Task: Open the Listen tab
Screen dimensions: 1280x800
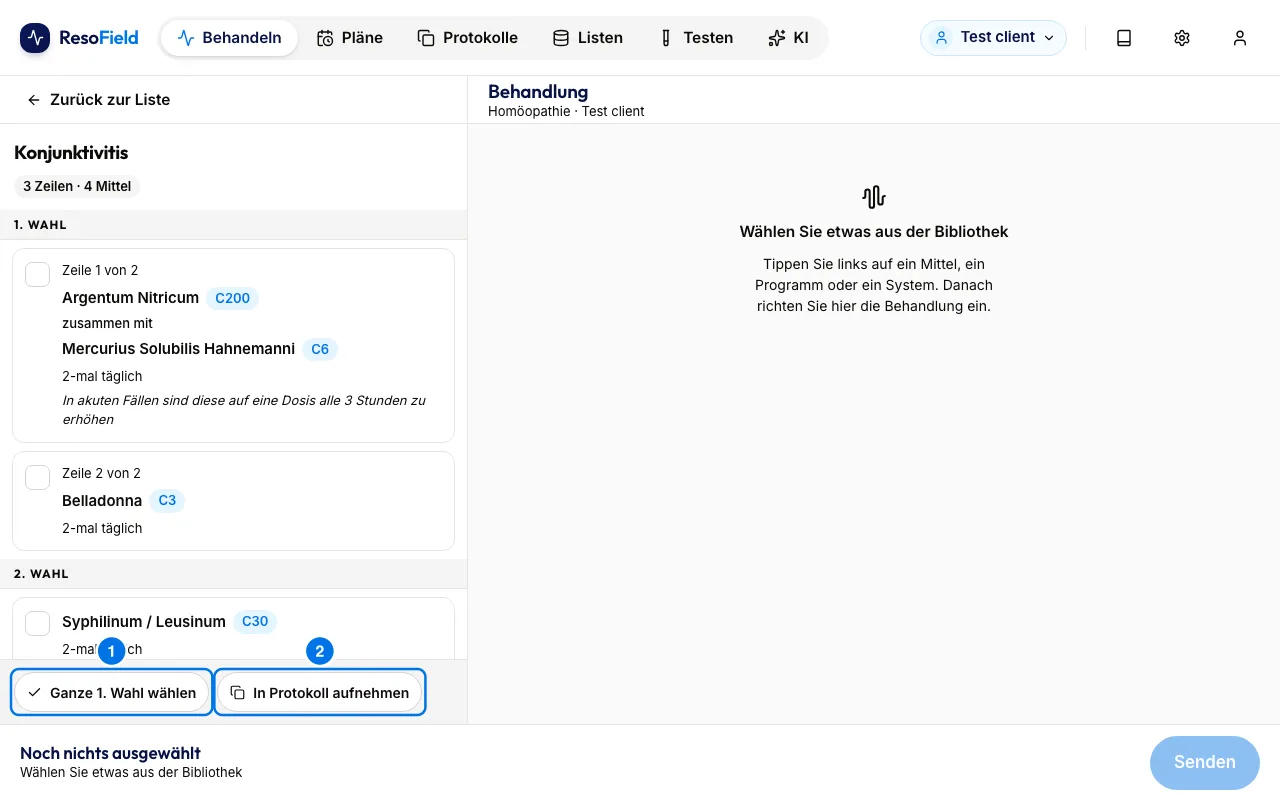Action: click(x=588, y=38)
